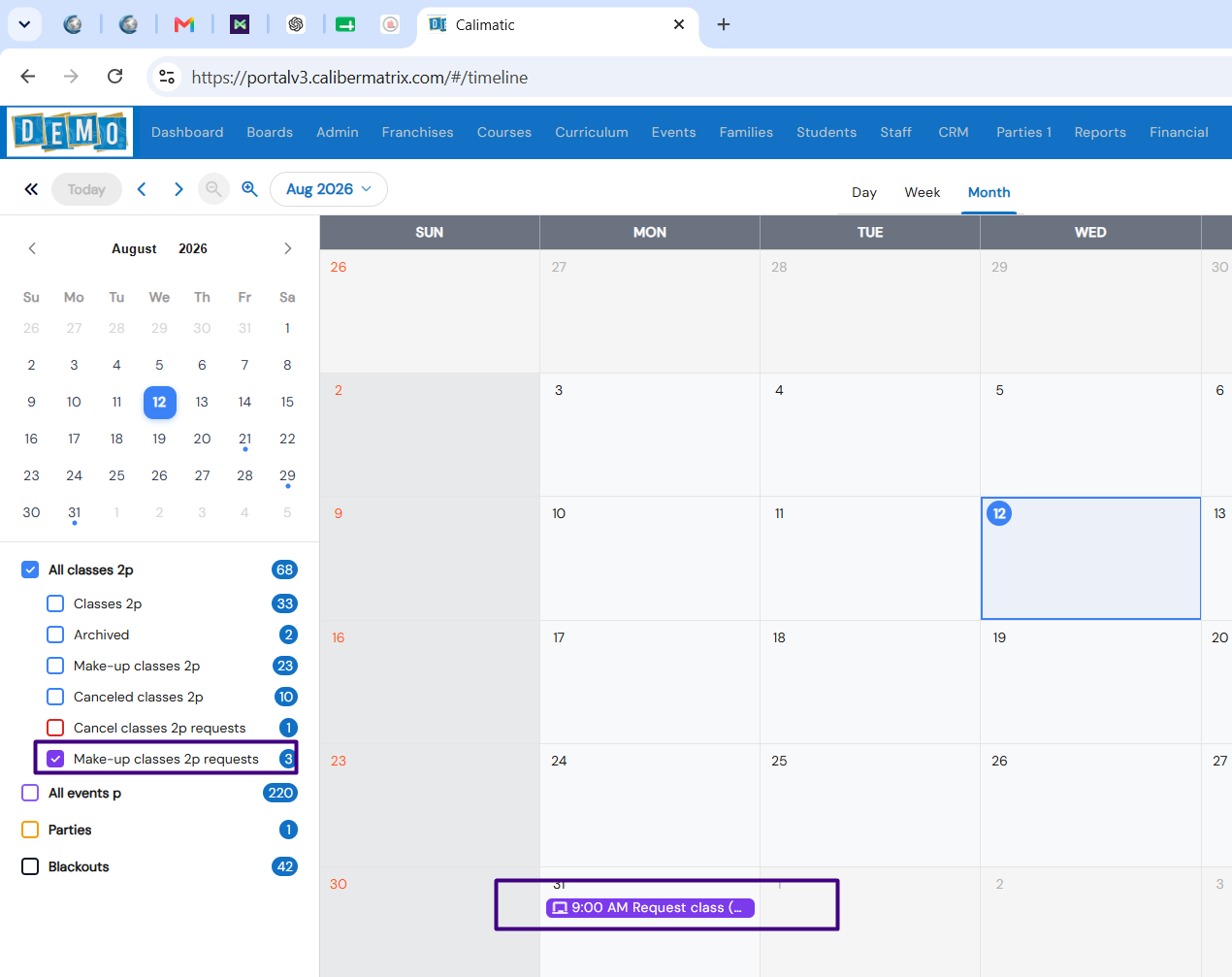This screenshot has height=977, width=1232.
Task: Switch to Week view
Action: coord(923,192)
